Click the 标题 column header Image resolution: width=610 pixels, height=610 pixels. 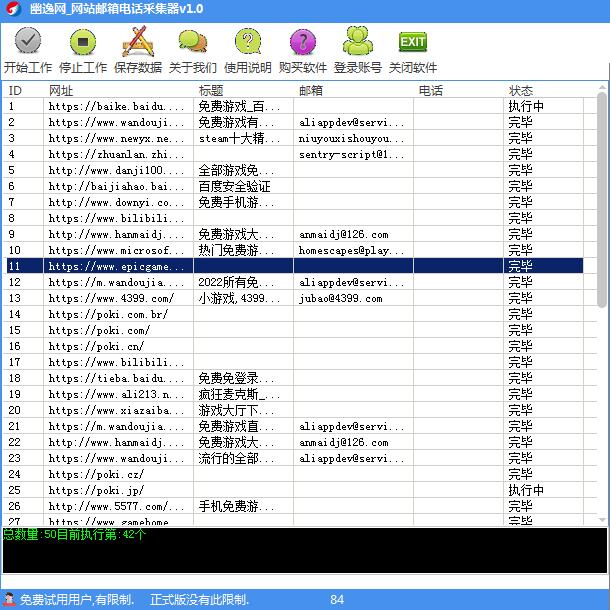[x=242, y=91]
